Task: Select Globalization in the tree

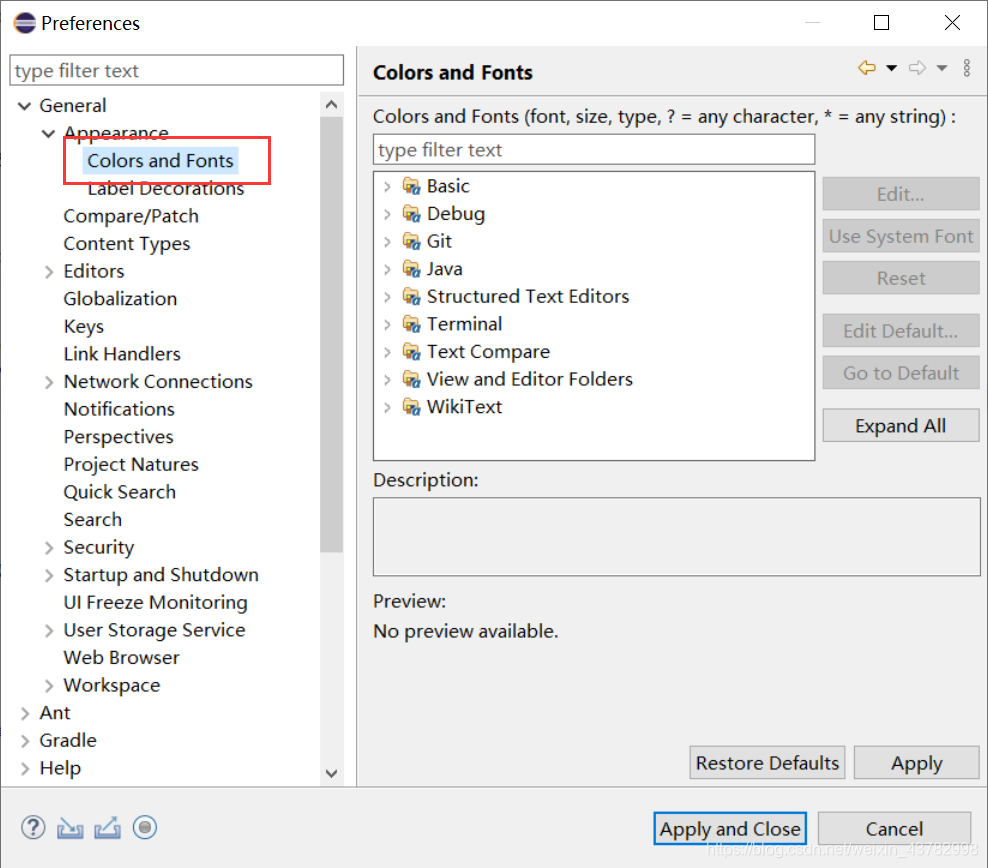Action: click(120, 299)
